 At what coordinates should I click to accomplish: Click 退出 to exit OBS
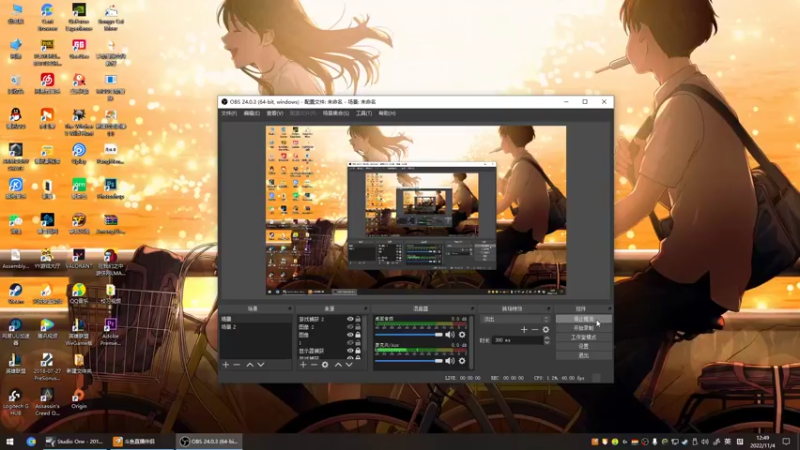[583, 356]
